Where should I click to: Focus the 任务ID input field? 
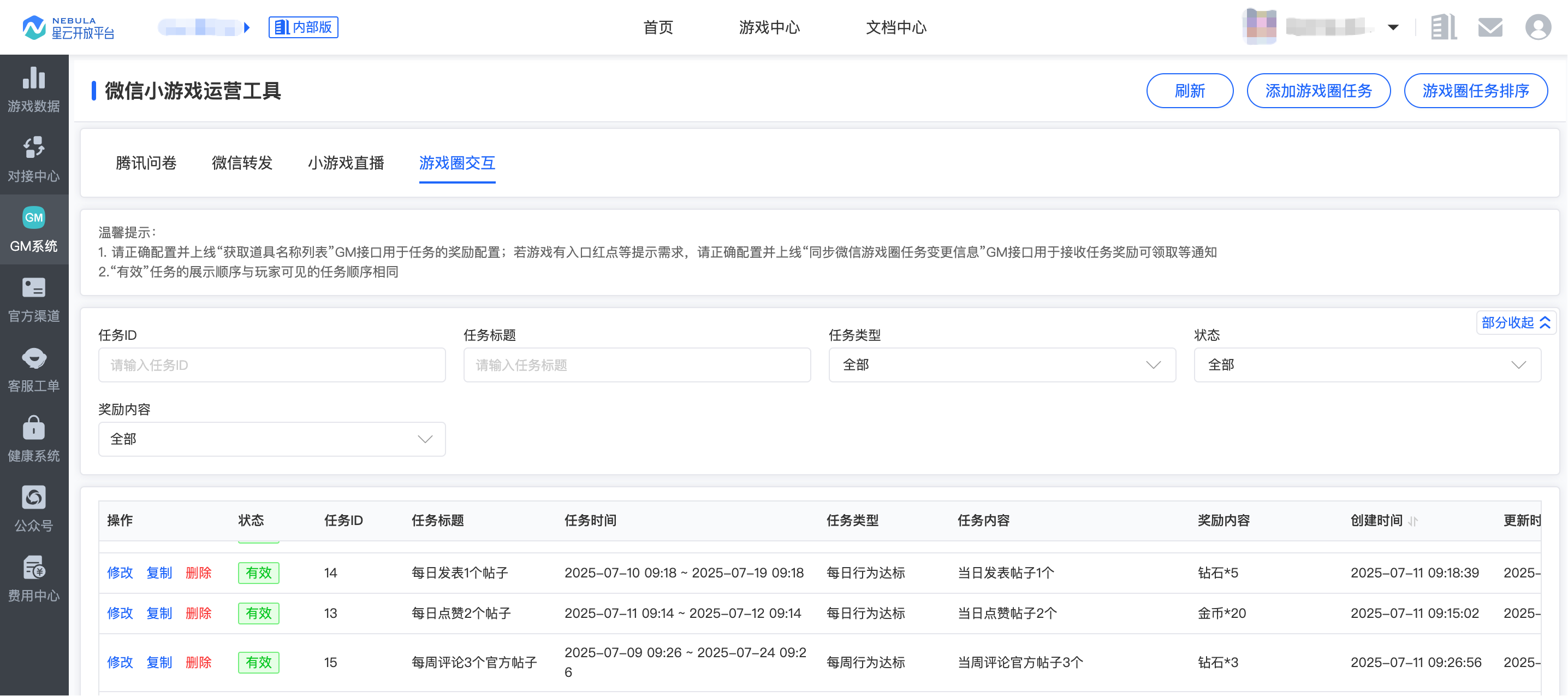(x=272, y=365)
